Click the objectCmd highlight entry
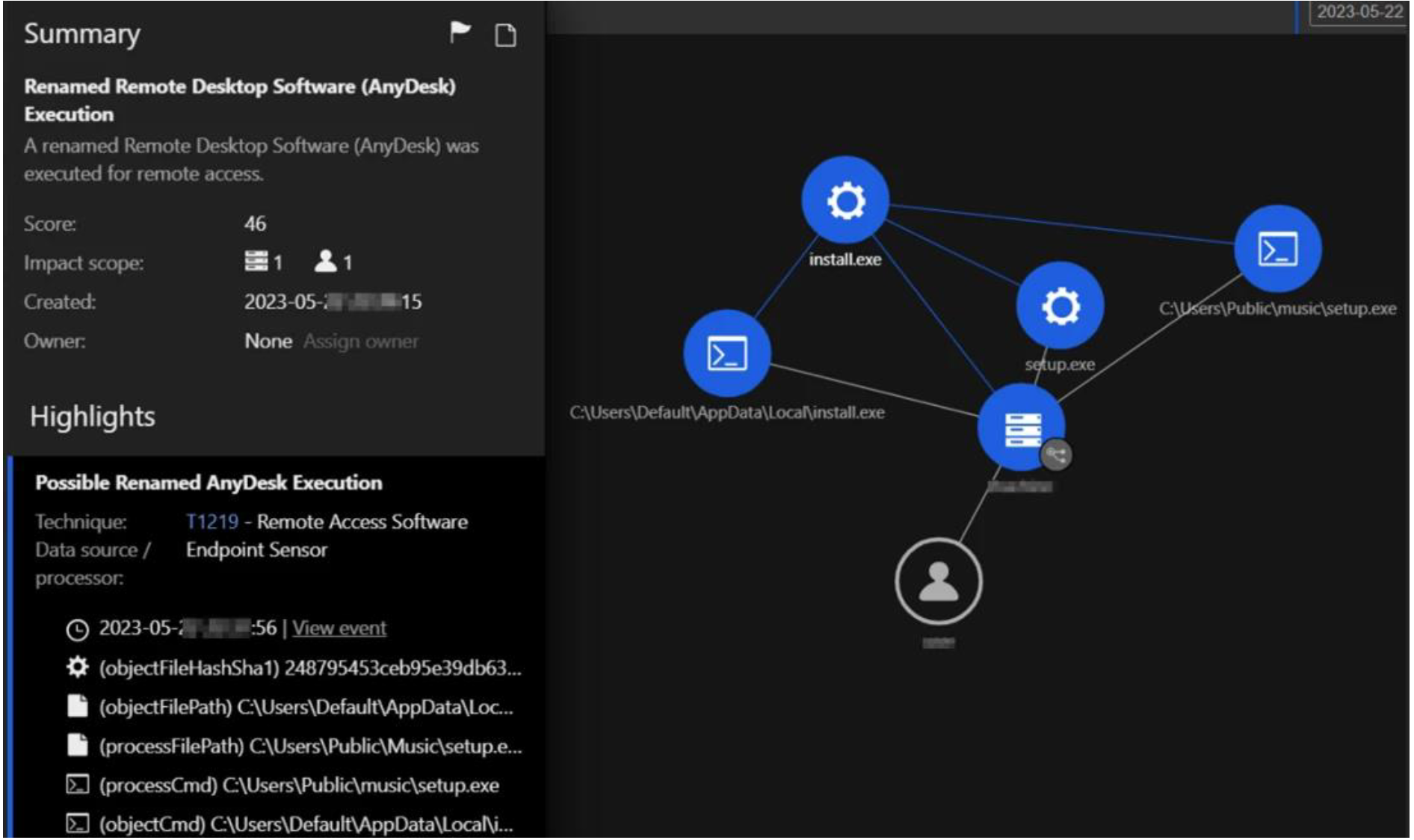Image resolution: width=1414 pixels, height=840 pixels. (306, 824)
